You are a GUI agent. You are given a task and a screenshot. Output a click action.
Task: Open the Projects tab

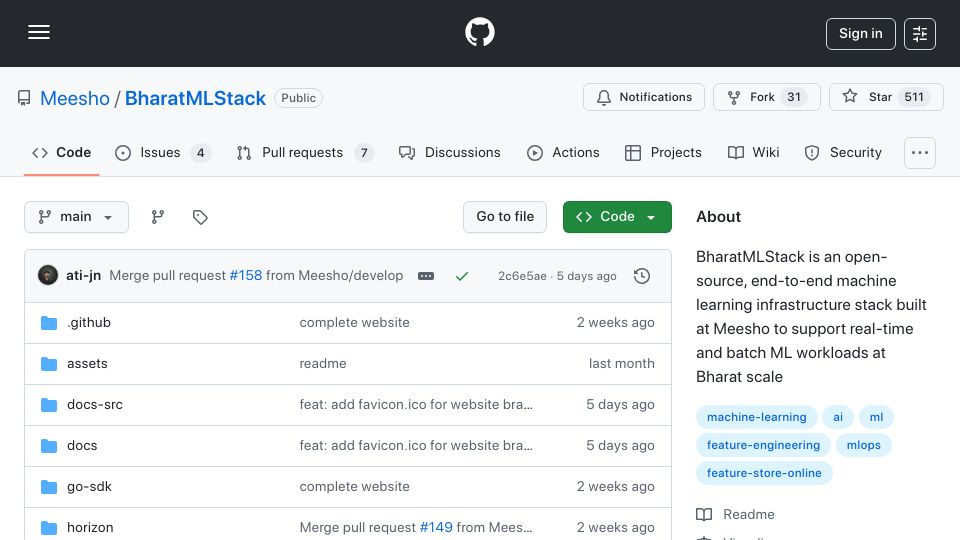(x=663, y=152)
